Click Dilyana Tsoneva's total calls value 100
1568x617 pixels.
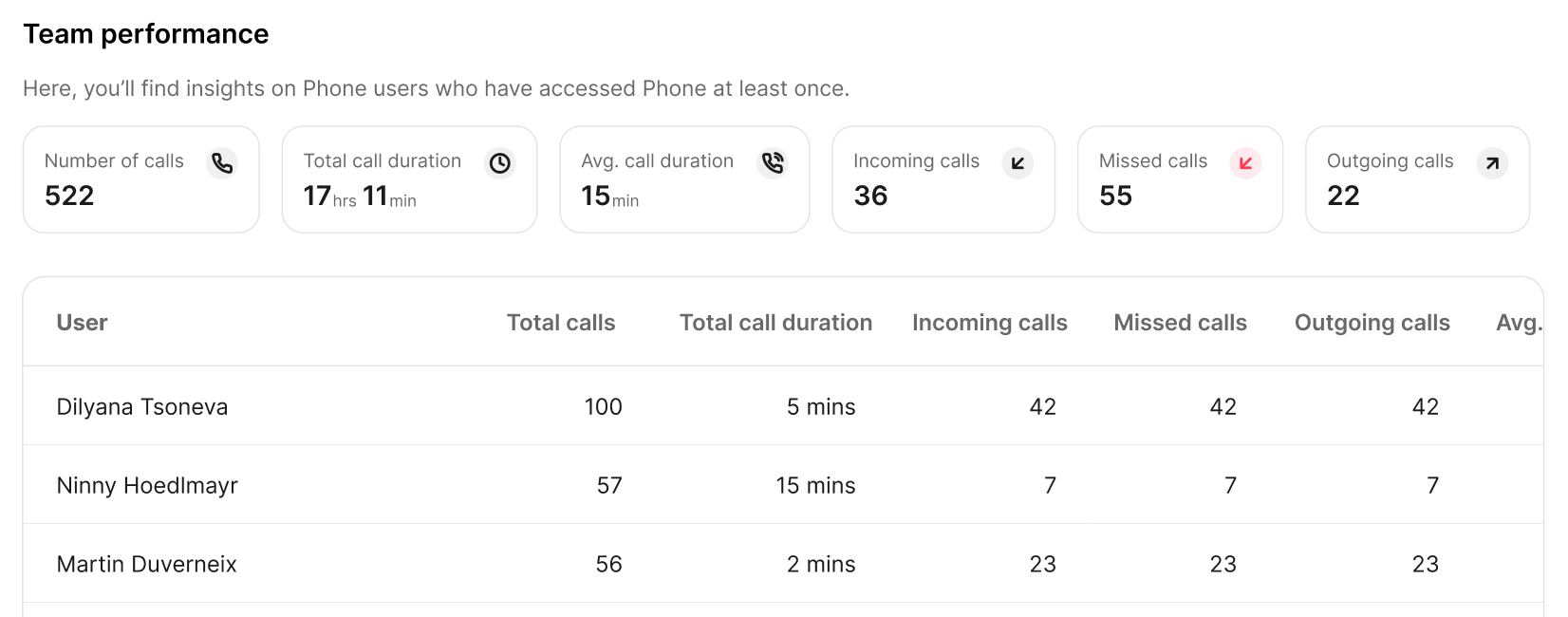tap(603, 407)
